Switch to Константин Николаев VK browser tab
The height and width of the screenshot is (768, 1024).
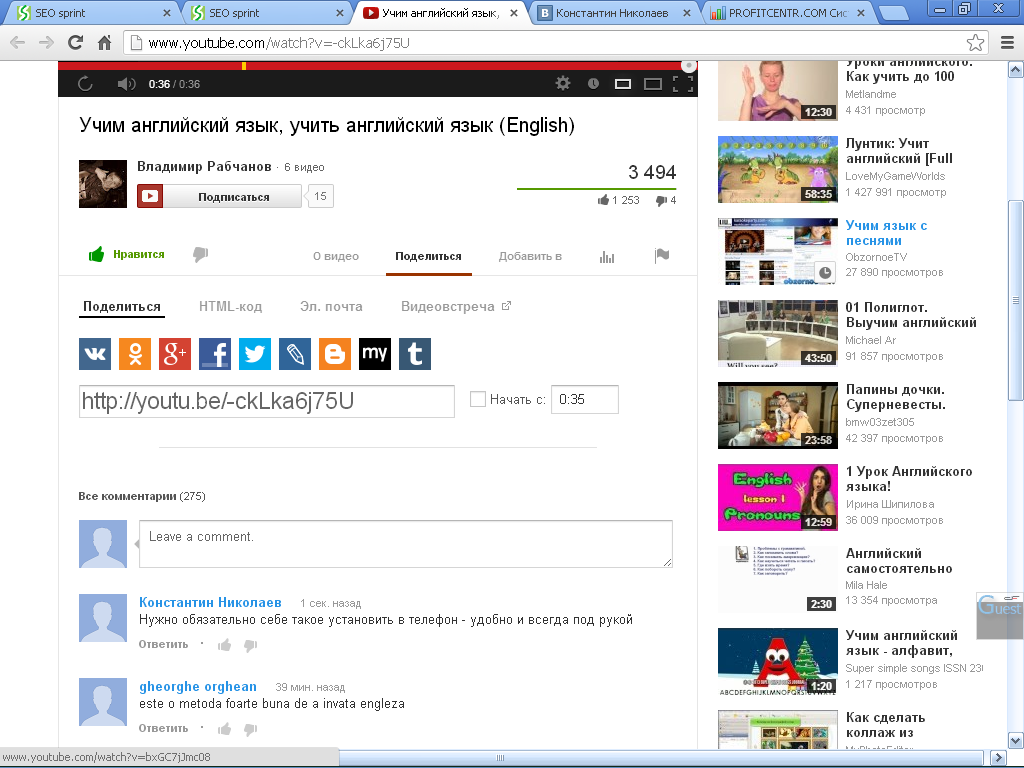612,12
